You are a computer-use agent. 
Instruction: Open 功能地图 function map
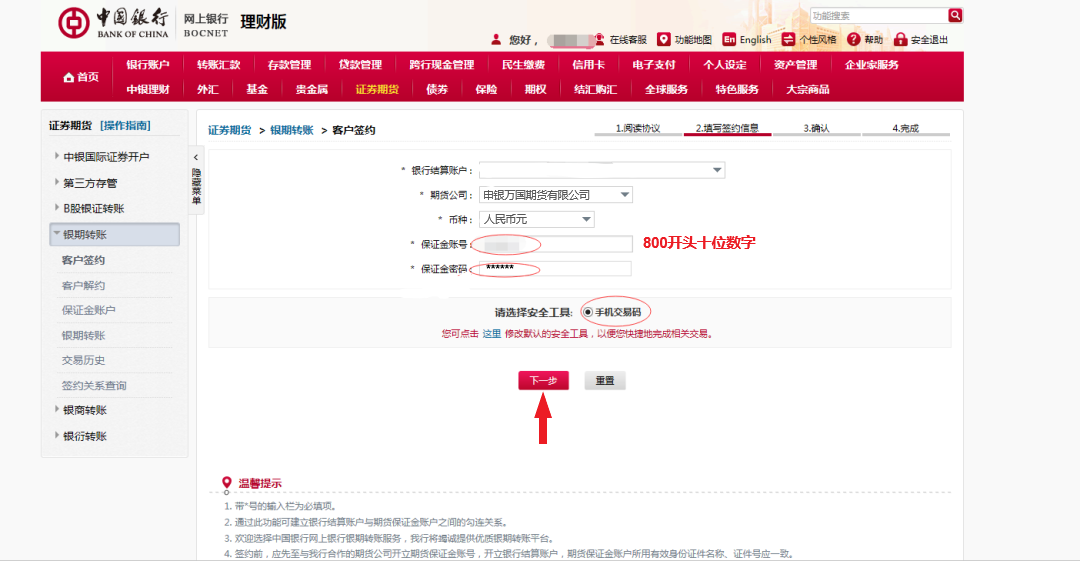(x=685, y=40)
